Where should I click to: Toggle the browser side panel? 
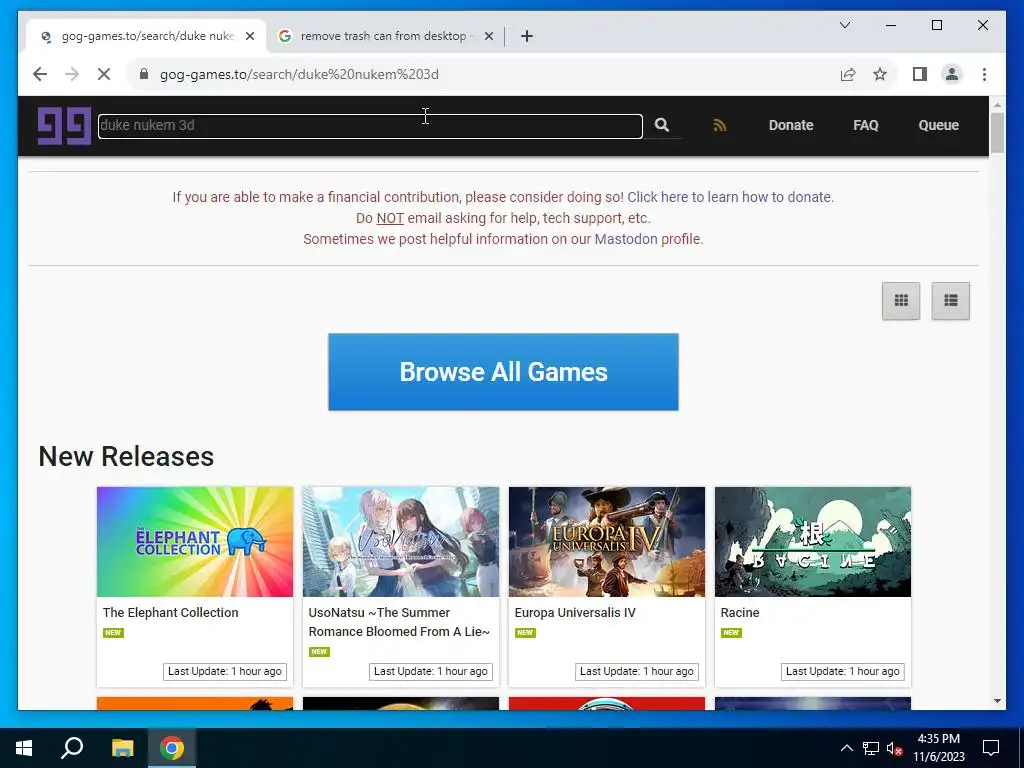(920, 74)
